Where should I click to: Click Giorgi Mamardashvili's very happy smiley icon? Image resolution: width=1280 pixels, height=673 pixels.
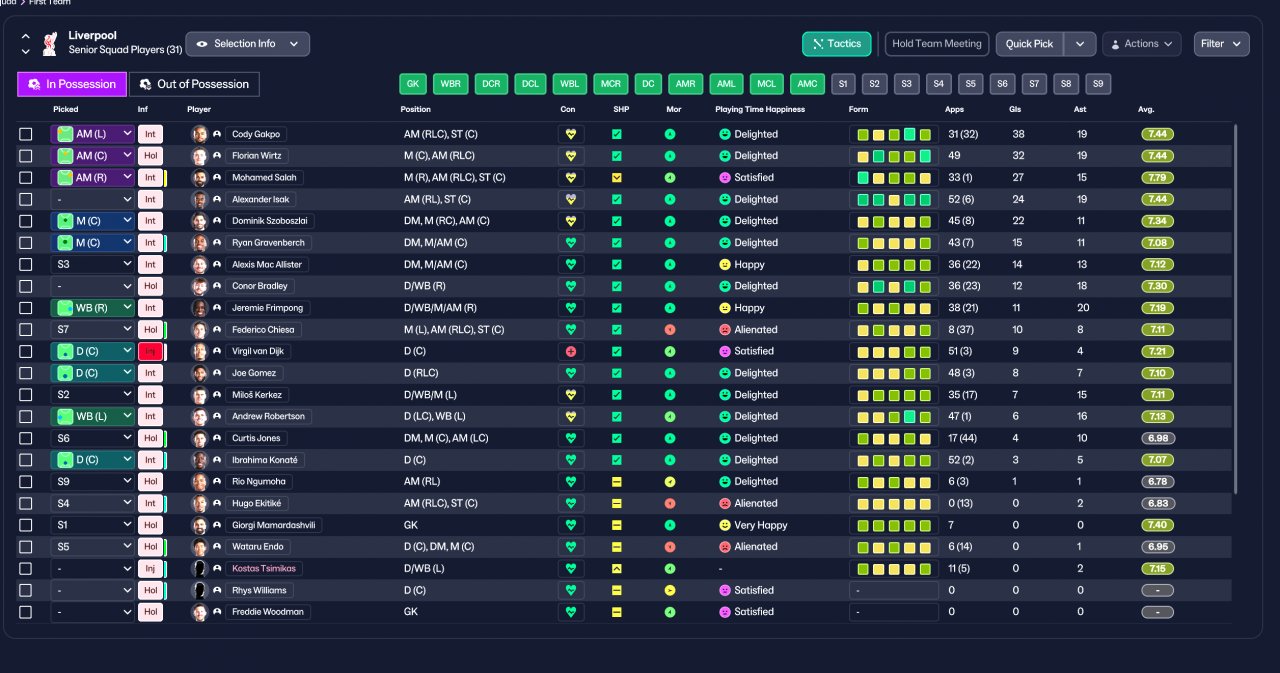tap(725, 525)
